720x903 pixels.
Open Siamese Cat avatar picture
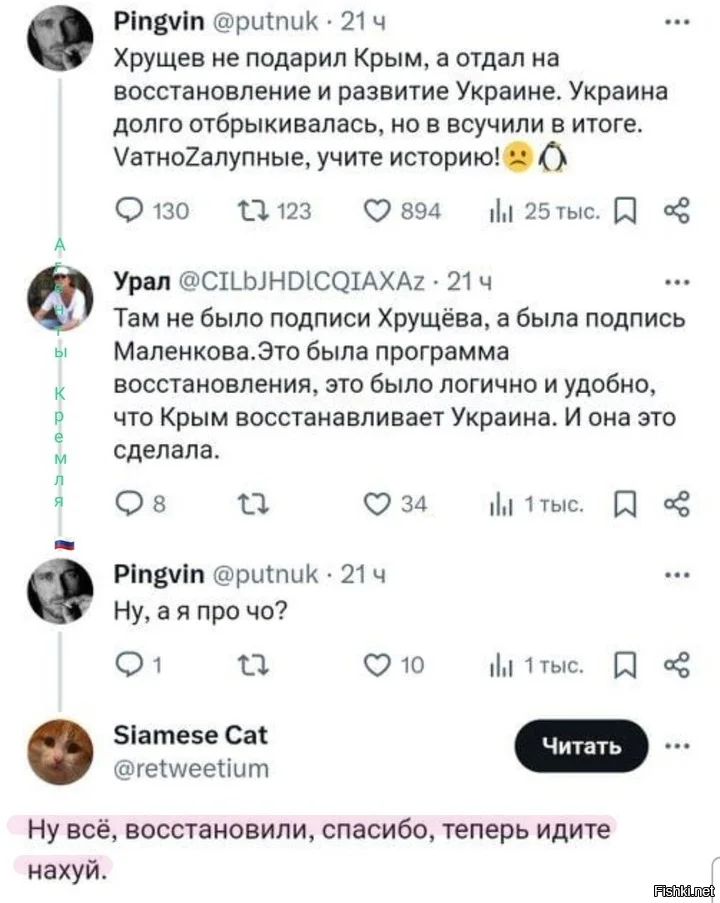[x=60, y=753]
